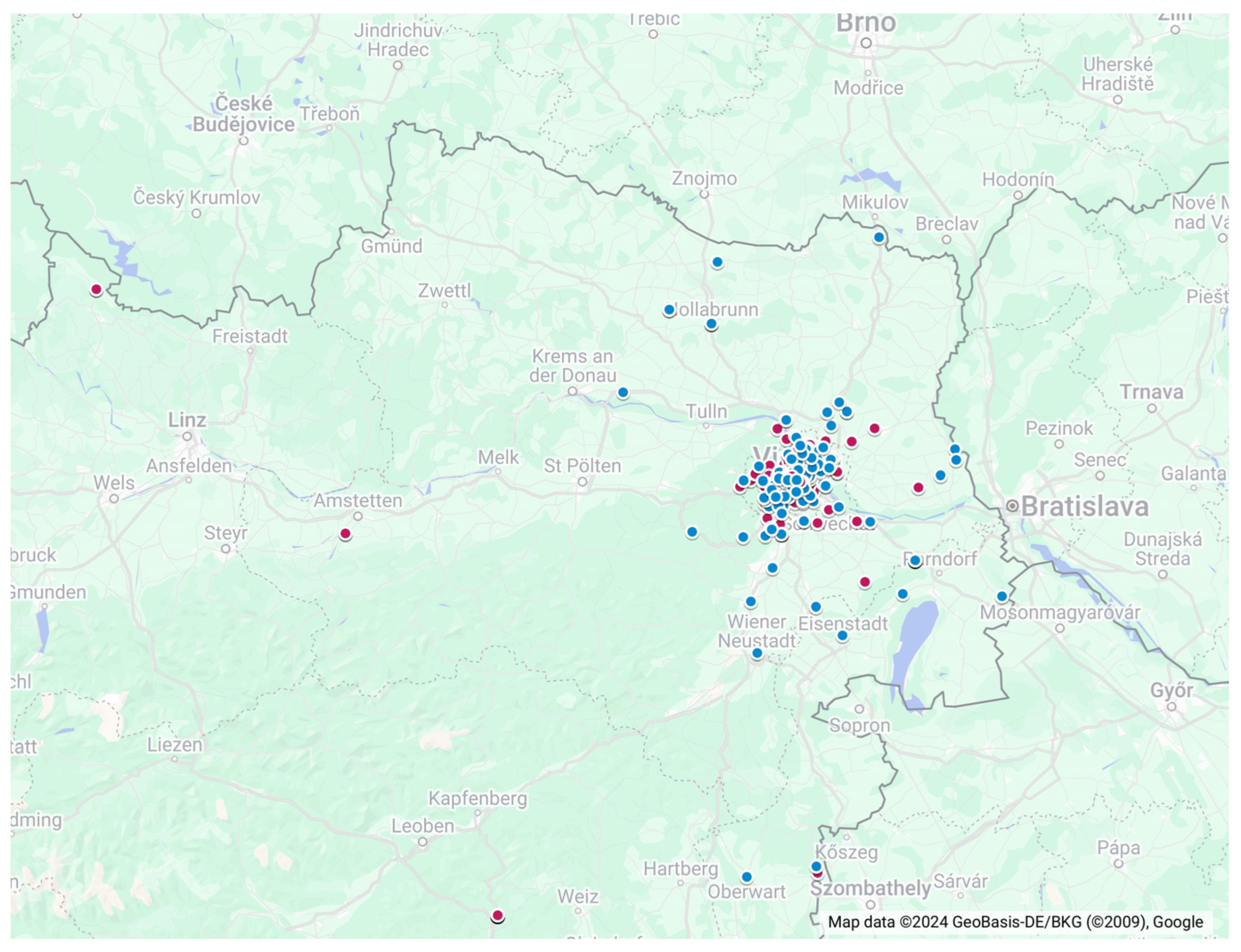Image resolution: width=1241 pixels, height=952 pixels.
Task: Select the blue marker south of Znojmo
Action: 717,262
